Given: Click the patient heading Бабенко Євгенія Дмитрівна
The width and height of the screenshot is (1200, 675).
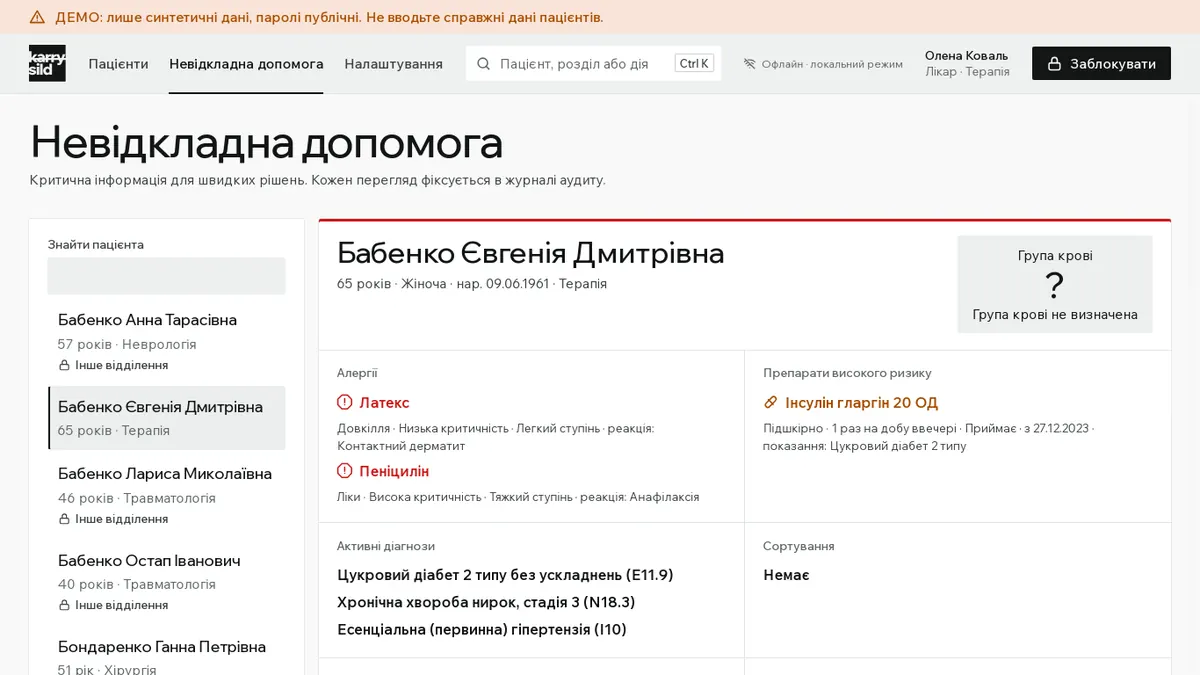Looking at the screenshot, I should coord(530,253).
